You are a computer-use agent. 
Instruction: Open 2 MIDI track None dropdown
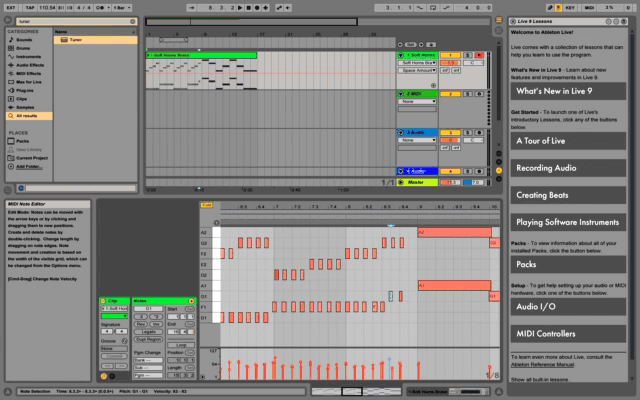tap(417, 101)
